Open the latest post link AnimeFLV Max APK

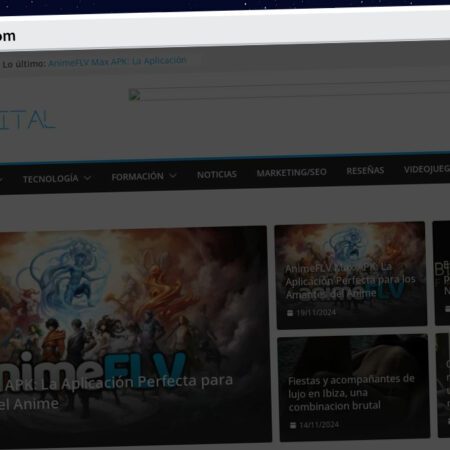click(x=117, y=62)
